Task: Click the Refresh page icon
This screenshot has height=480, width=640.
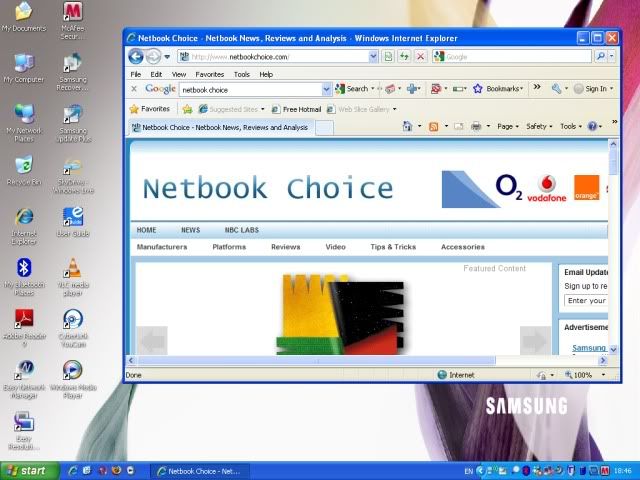Action: coord(404,57)
